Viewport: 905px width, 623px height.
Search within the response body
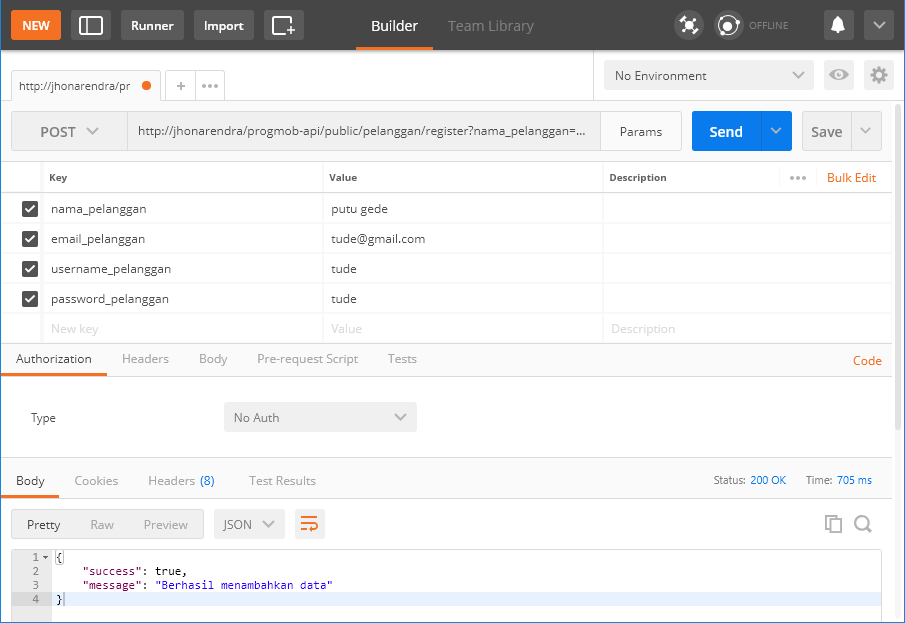(863, 524)
